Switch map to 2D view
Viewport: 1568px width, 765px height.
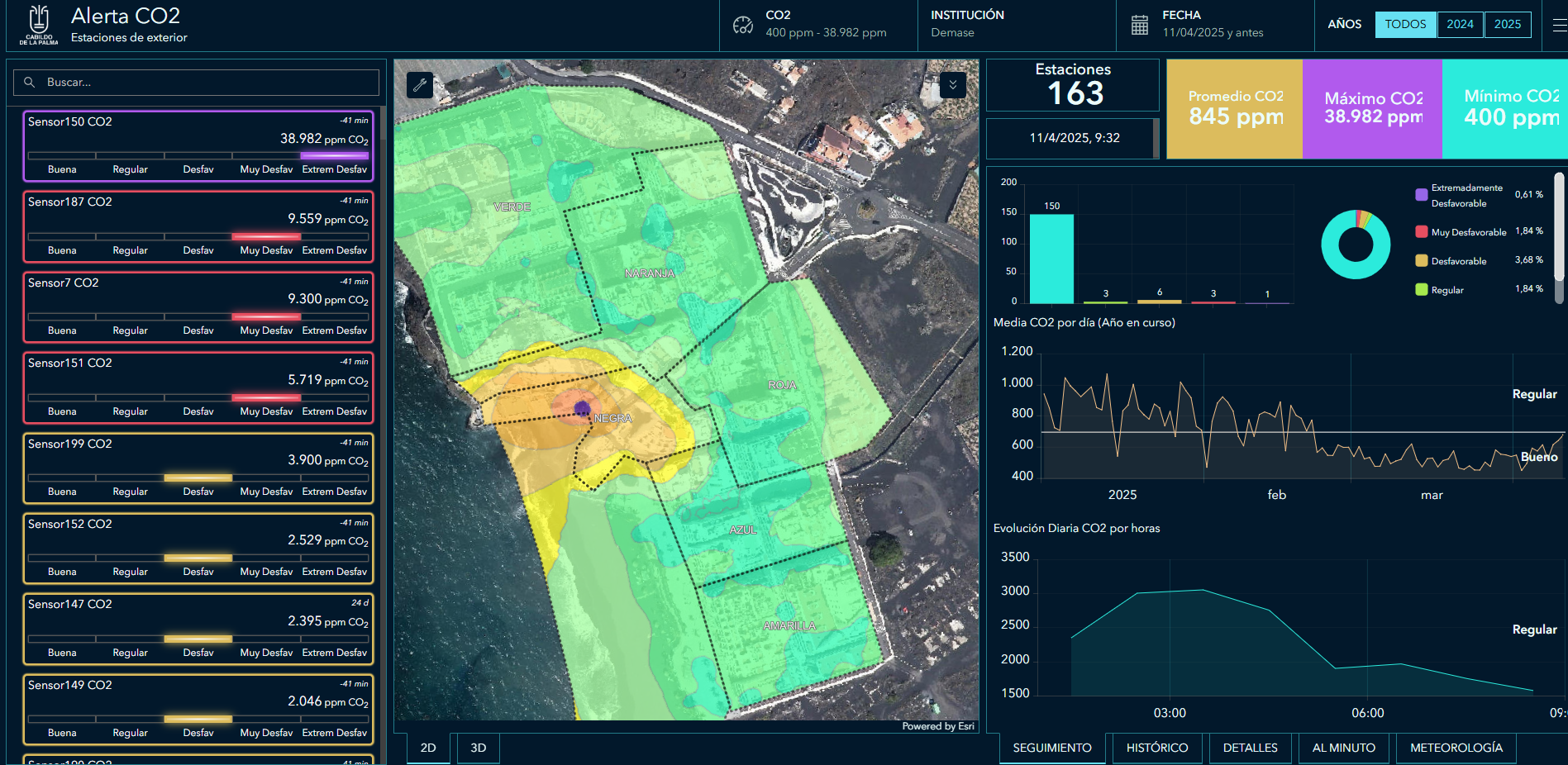(x=428, y=748)
